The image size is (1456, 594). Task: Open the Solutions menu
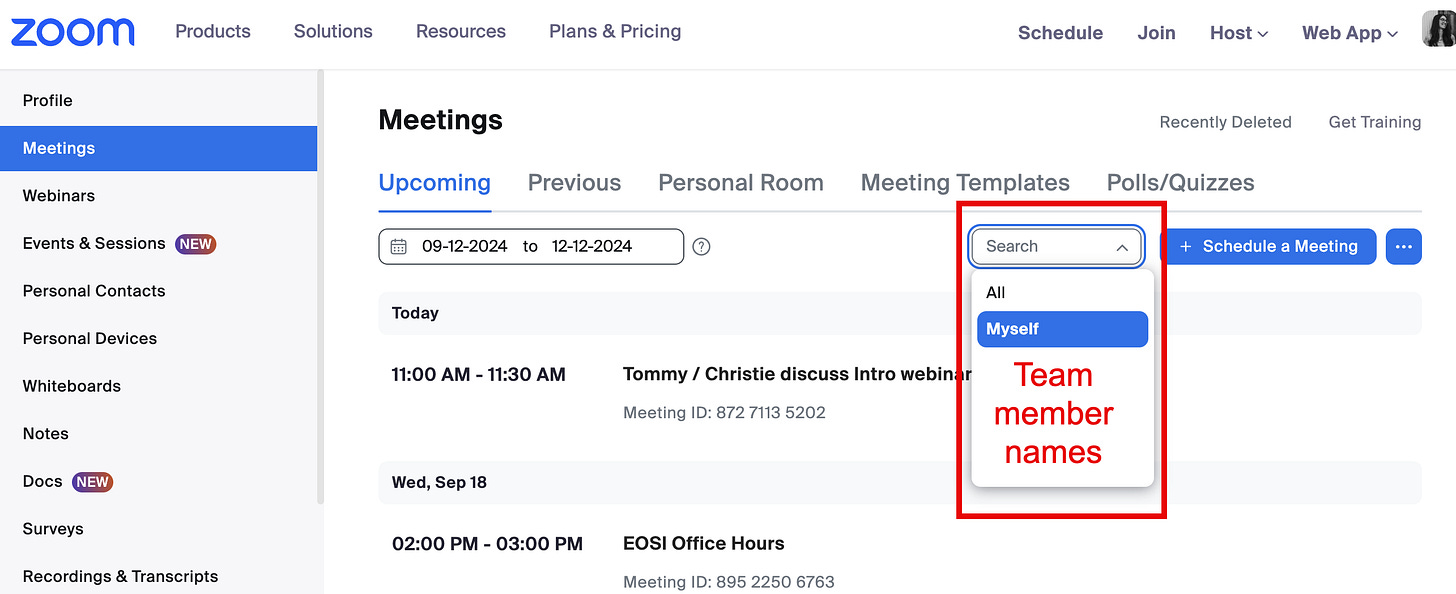pyautogui.click(x=333, y=31)
